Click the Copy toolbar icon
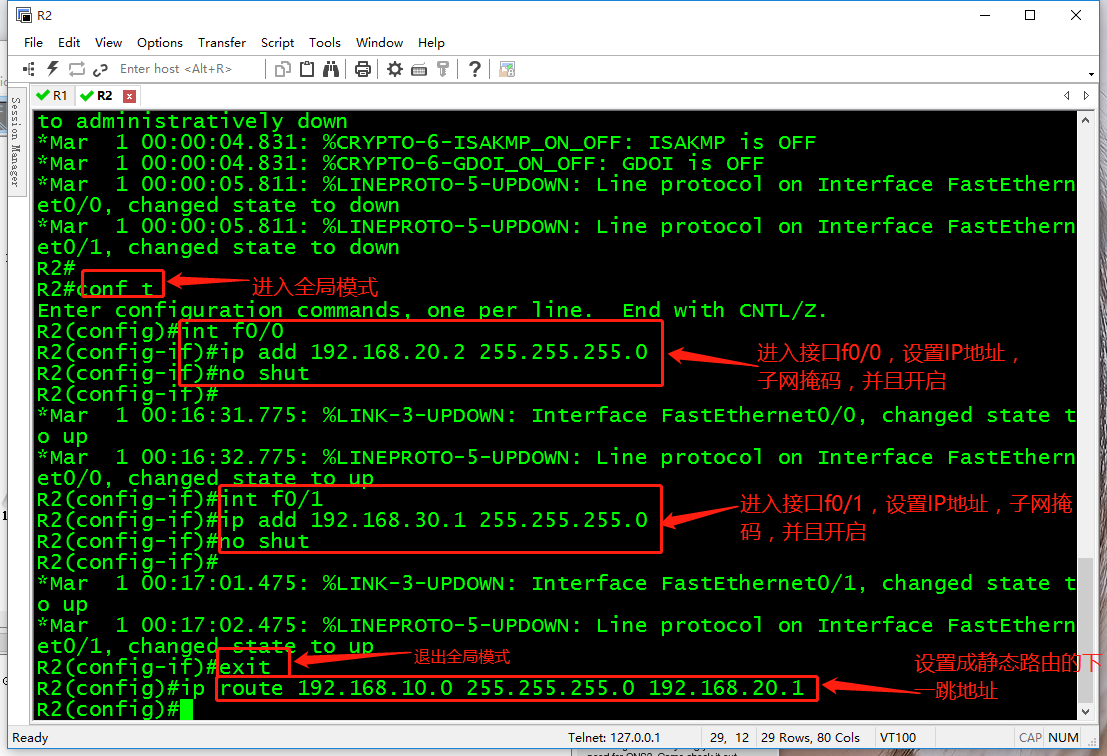This screenshot has height=756, width=1107. [282, 69]
